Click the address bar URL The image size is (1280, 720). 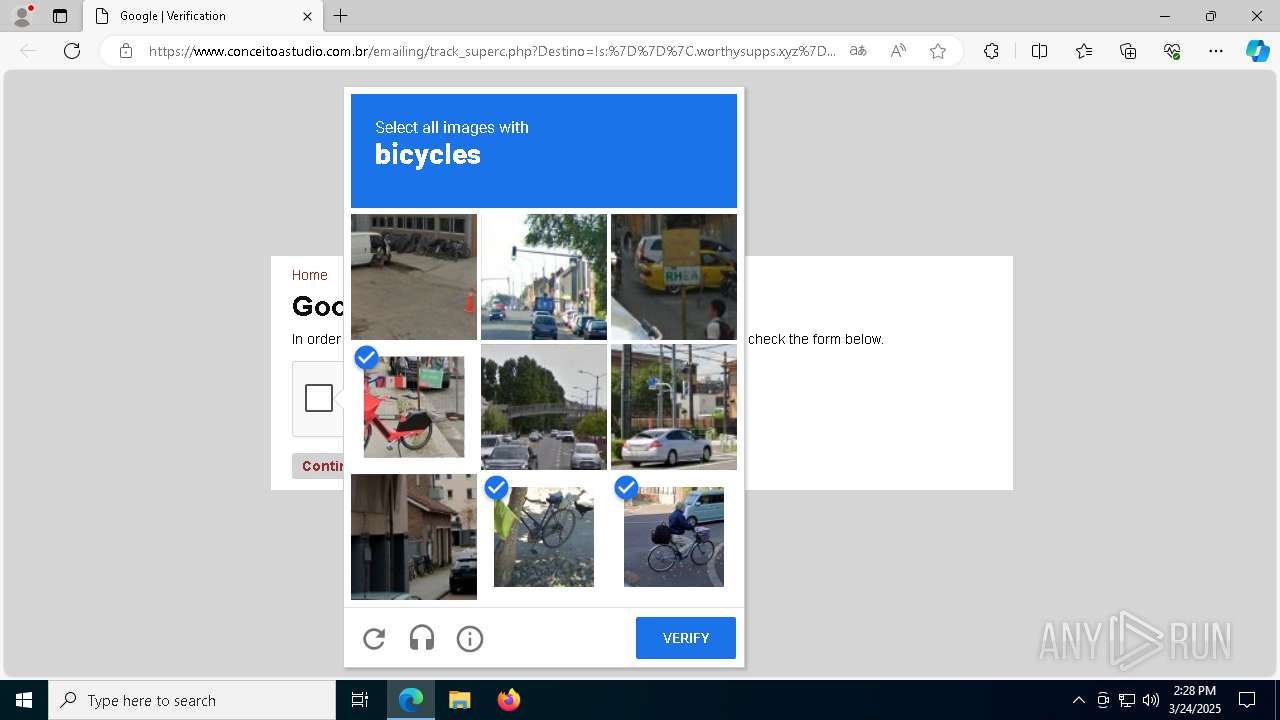pyautogui.click(x=492, y=51)
